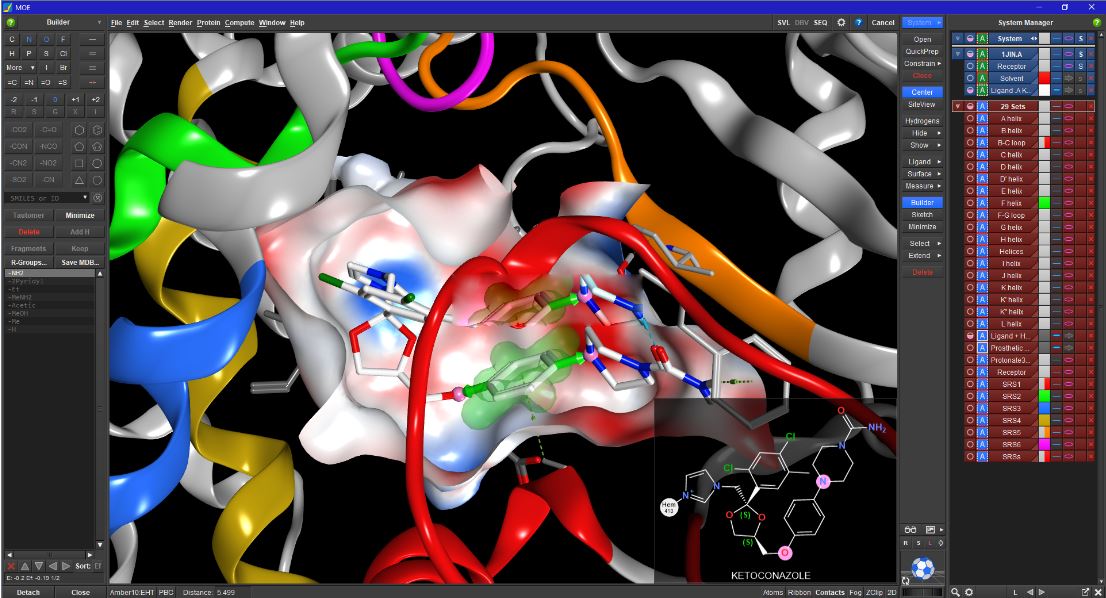Click the red color swatch next to Solvent
This screenshot has height=598, width=1106.
click(1044, 77)
